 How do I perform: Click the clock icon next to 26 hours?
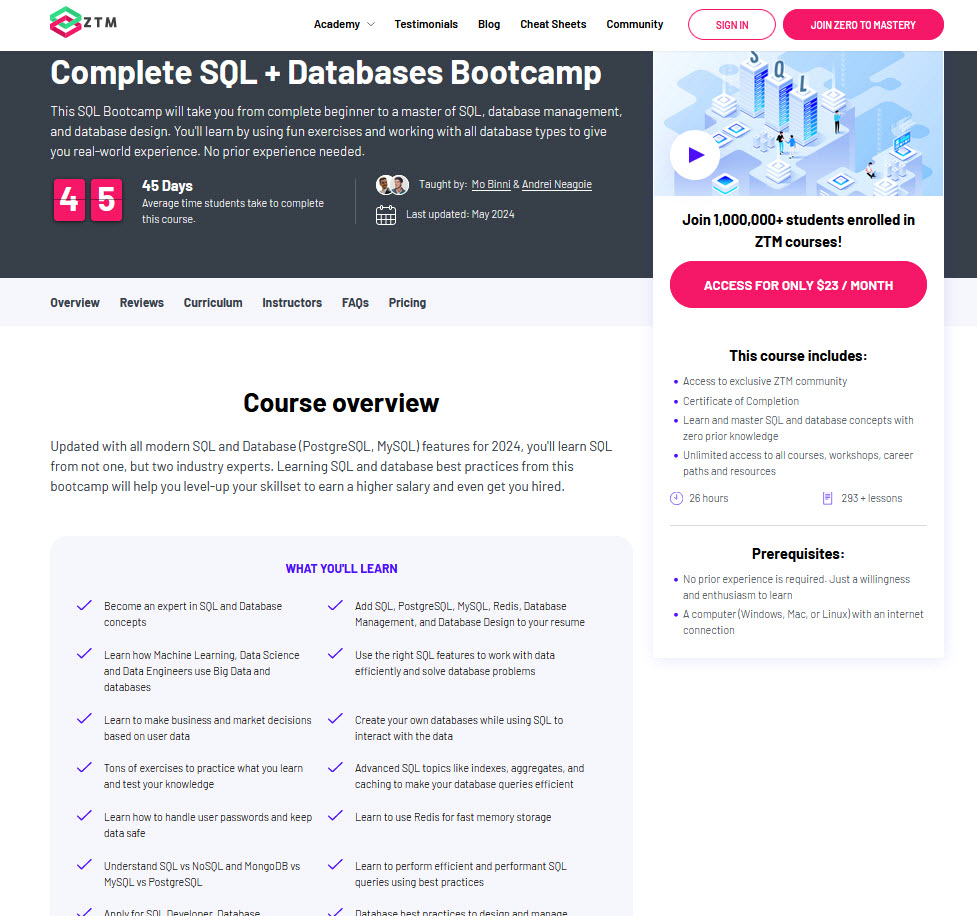[676, 499]
